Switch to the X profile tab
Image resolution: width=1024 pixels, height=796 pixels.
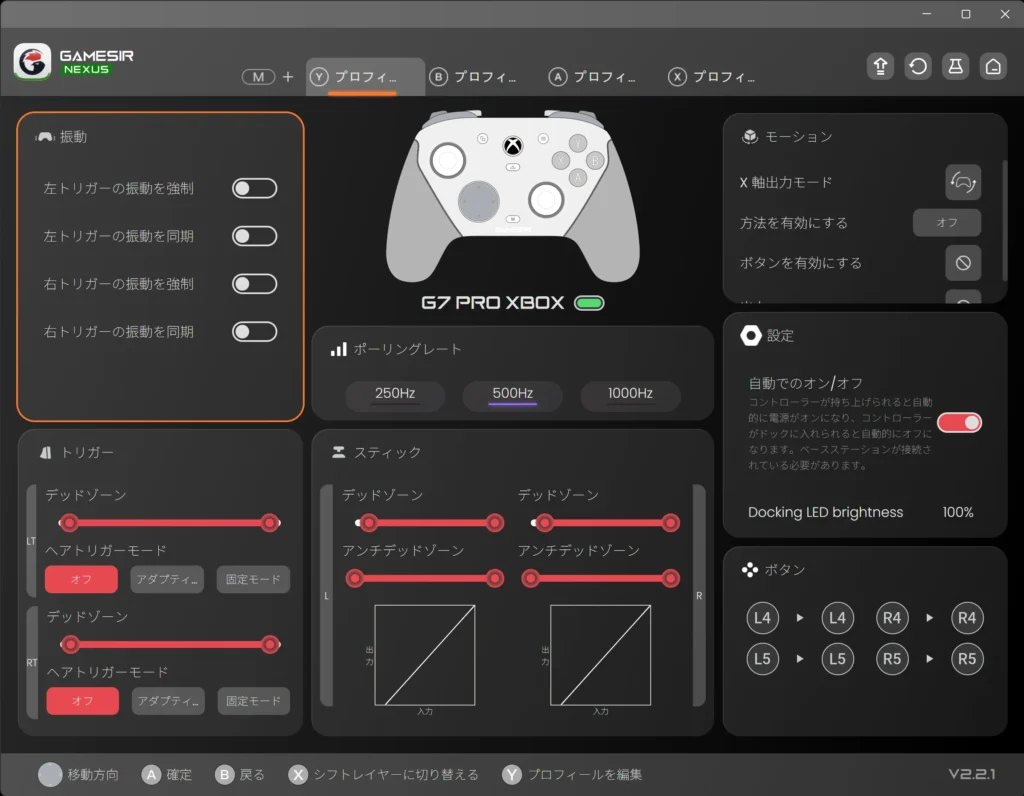tap(712, 77)
